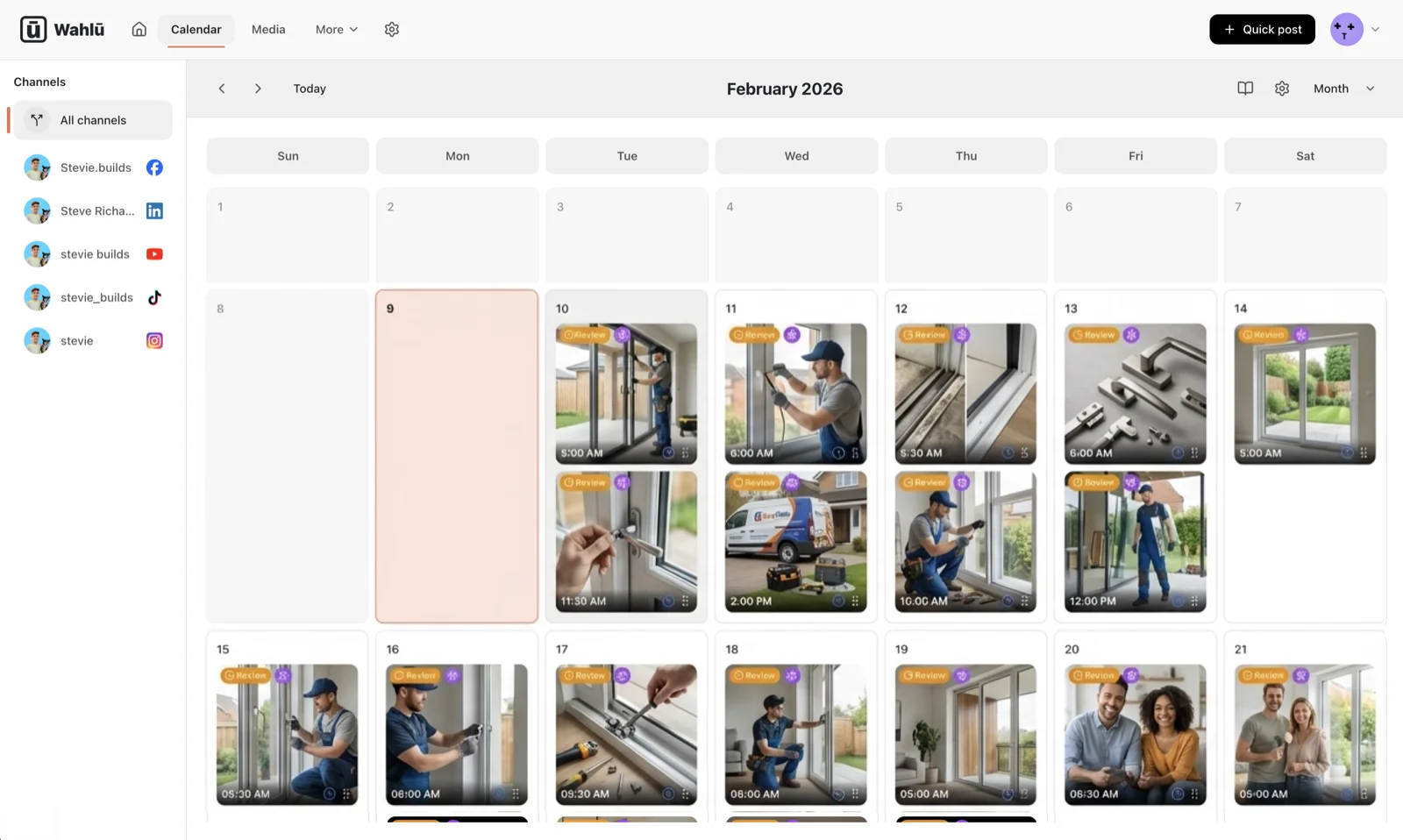
Task: Click the Wahlū logo
Action: (x=61, y=28)
